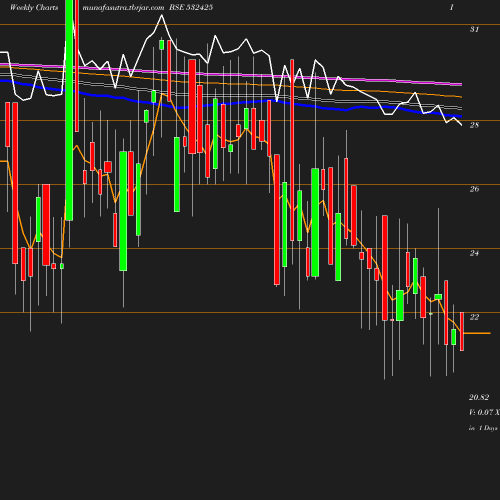Click the "in 1 Days" text

(483, 428)
